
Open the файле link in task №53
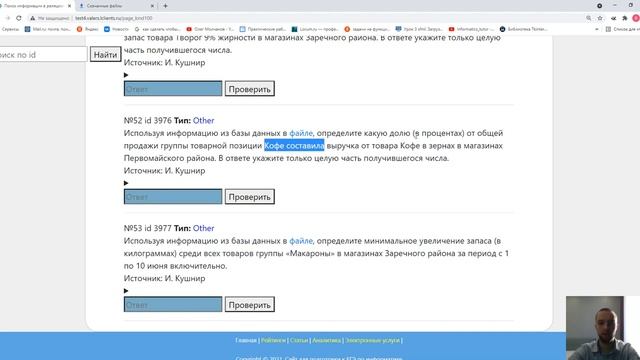tap(301, 241)
